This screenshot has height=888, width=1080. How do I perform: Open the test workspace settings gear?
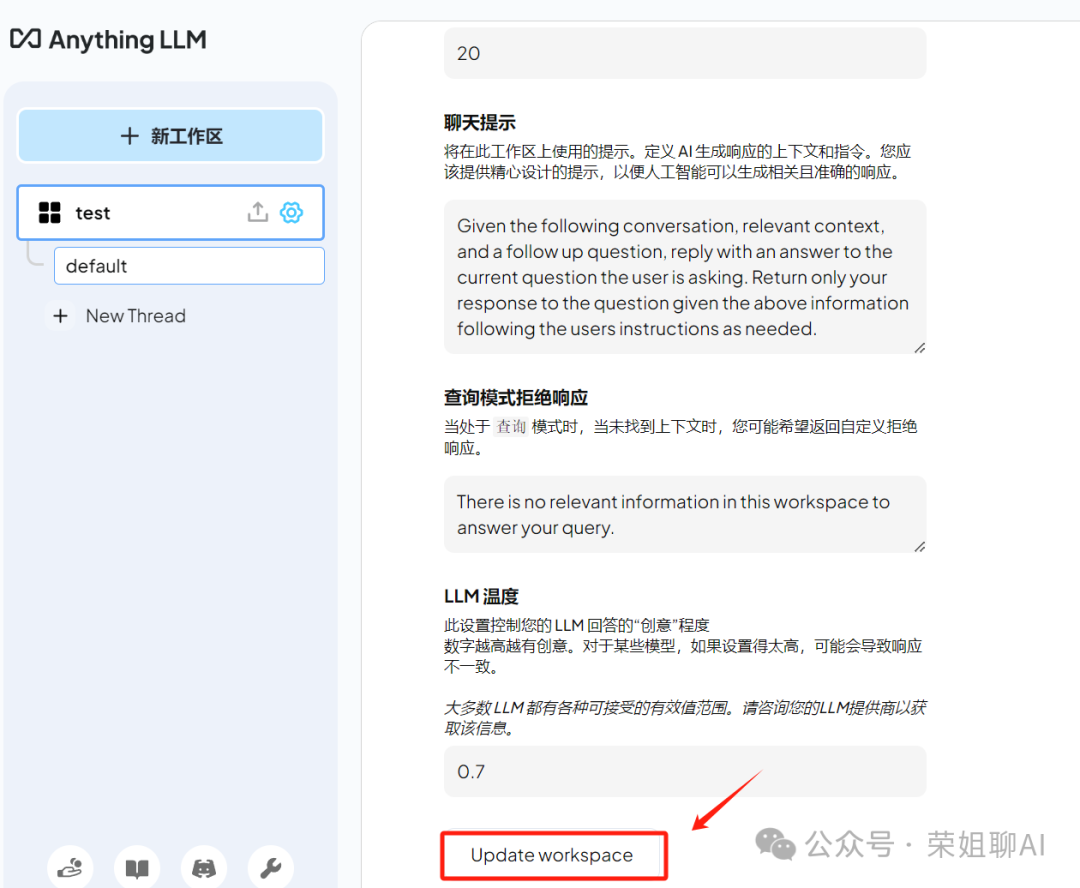291,212
